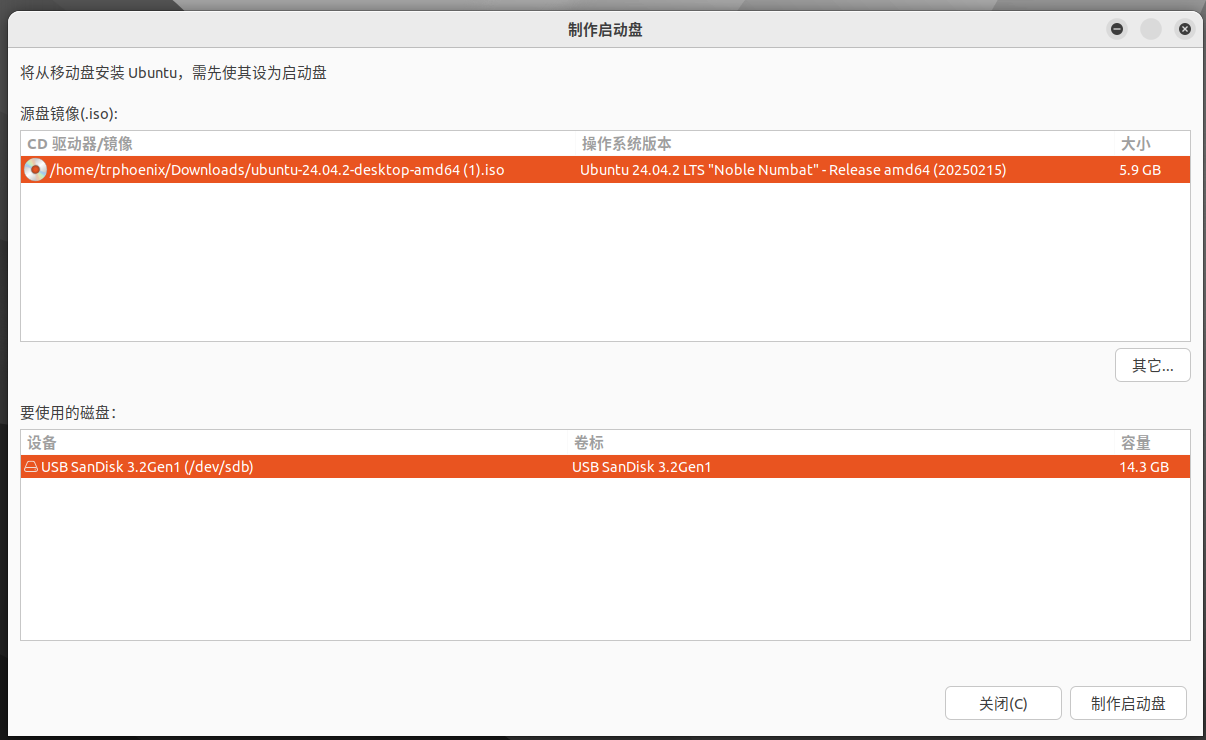Click the USB drive icon in device list

click(31, 467)
